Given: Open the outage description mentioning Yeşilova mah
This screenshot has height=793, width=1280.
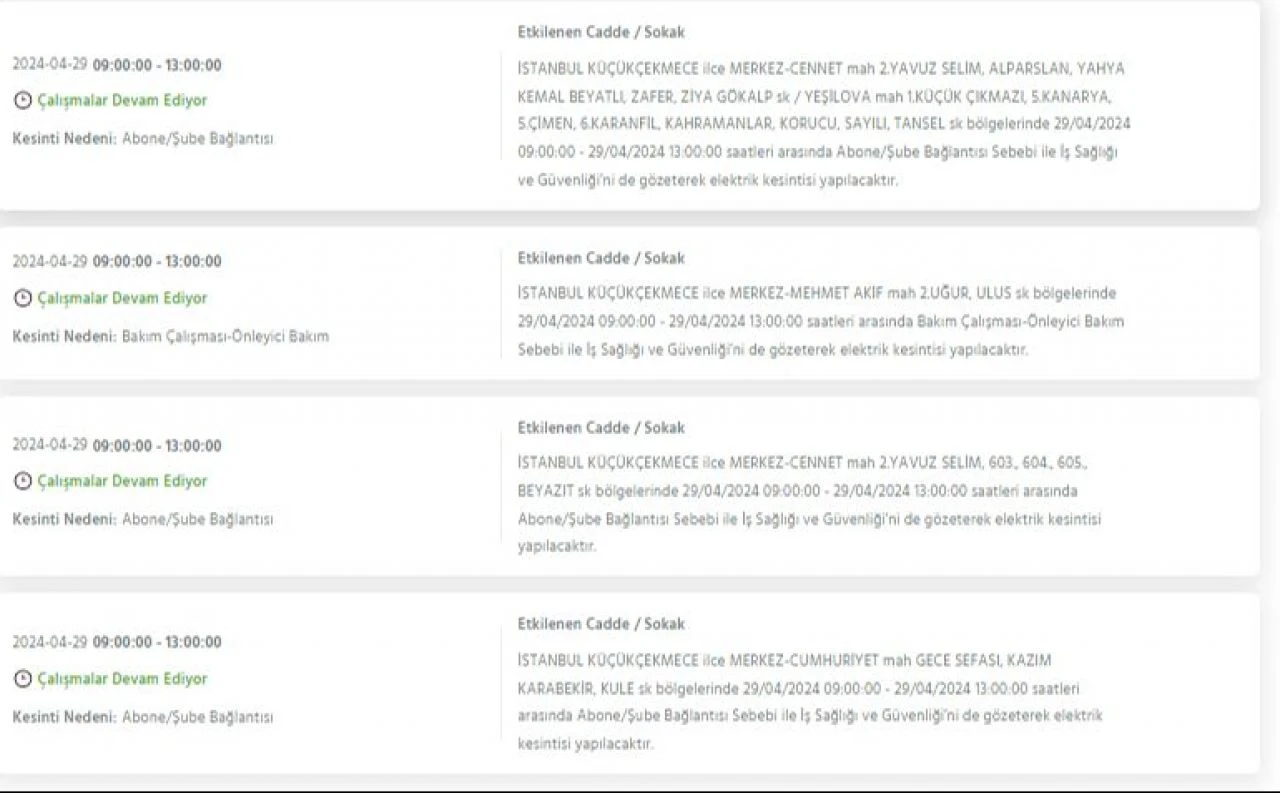Looking at the screenshot, I should [x=820, y=125].
